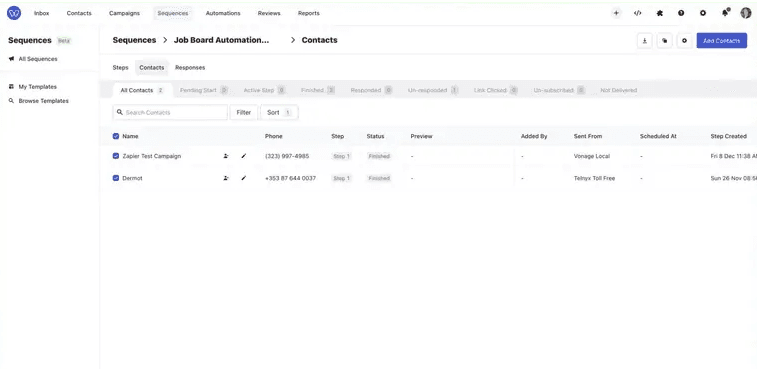
Task: Click the sequence settings gear button
Action: click(x=684, y=41)
